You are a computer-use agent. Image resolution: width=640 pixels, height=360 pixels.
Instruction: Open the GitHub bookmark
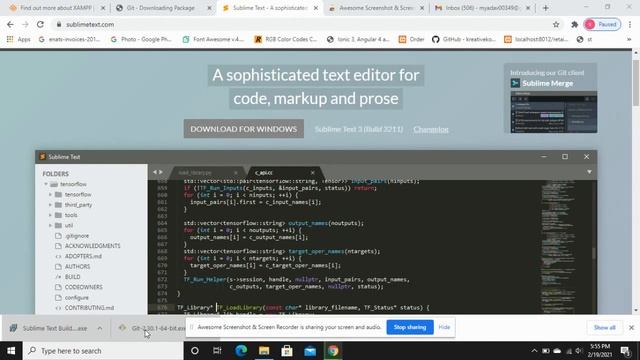(464, 39)
